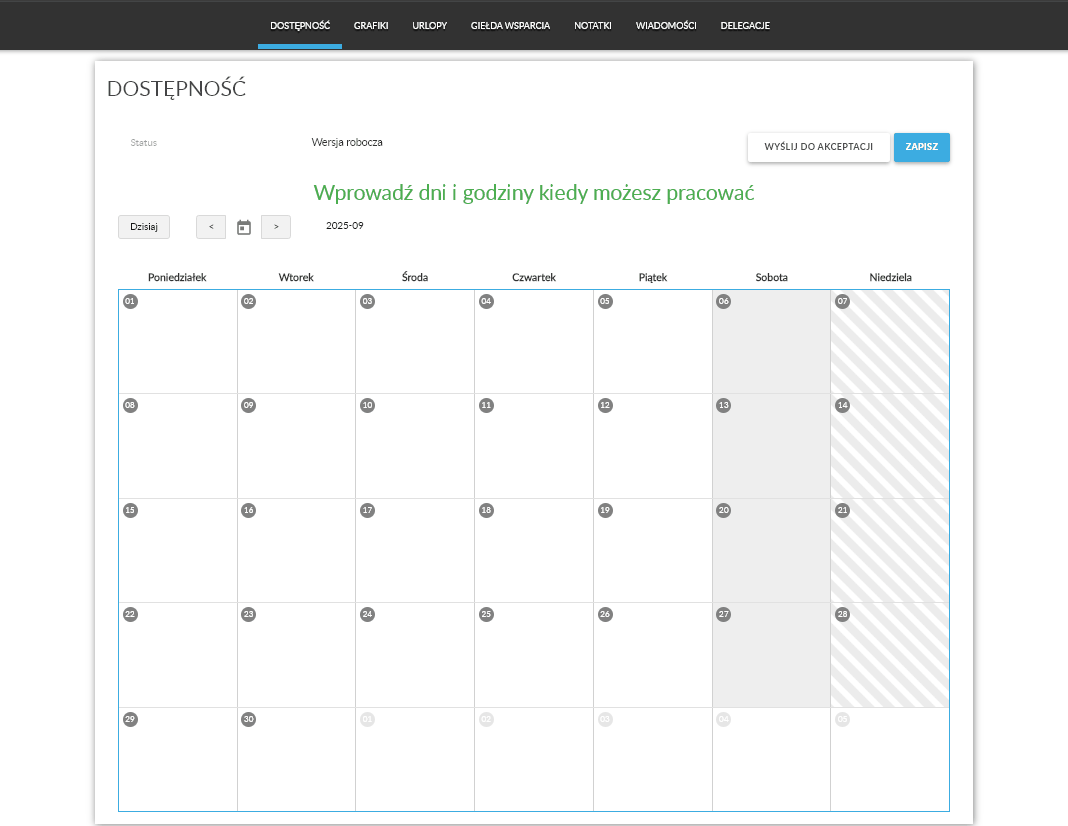Image resolution: width=1068 pixels, height=826 pixels.
Task: Open the GIEŁDA WSPARCIA tab
Action: [x=510, y=26]
